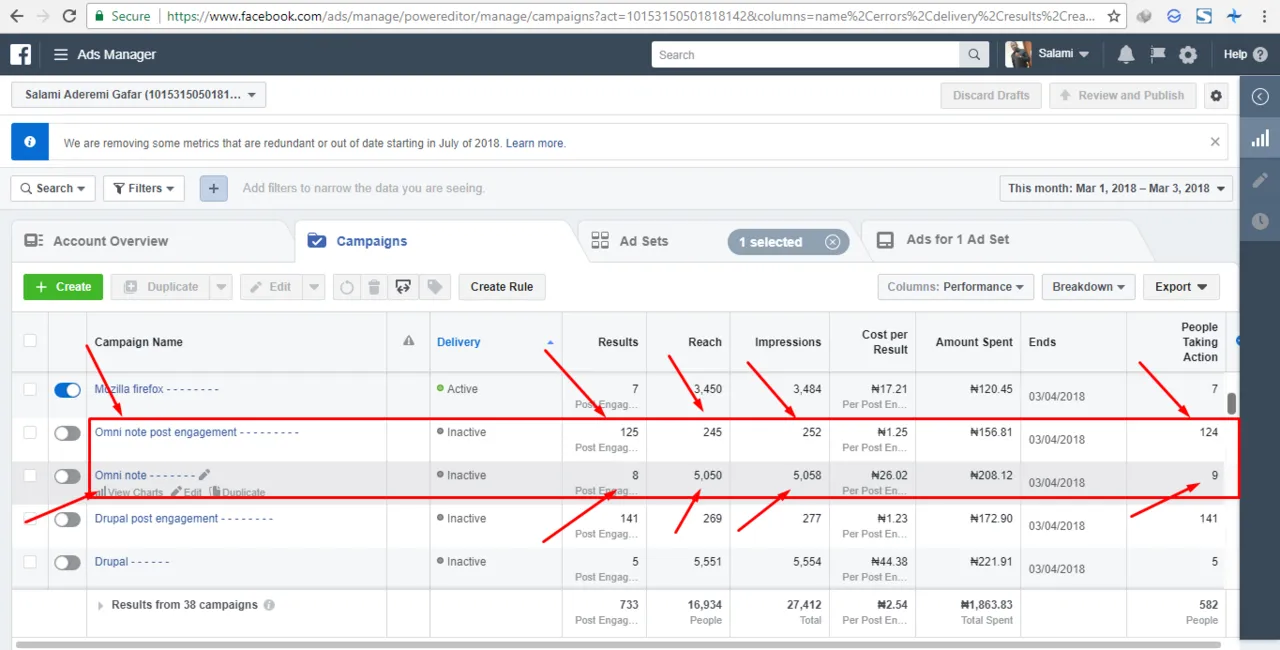Click the errors warning triangle column header
Image resolution: width=1280 pixels, height=650 pixels.
[408, 341]
